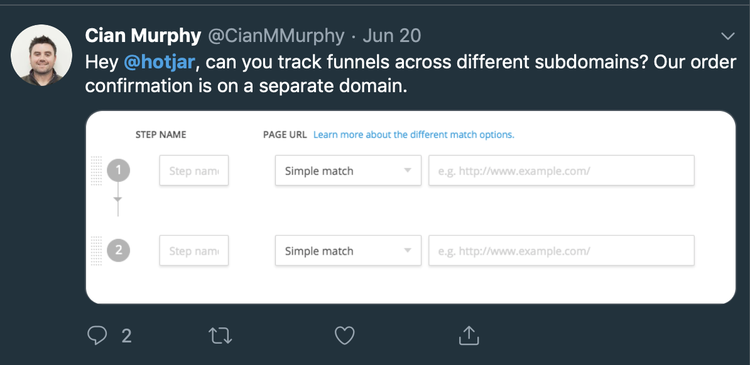Open step 2 Simple match dropdown
Viewport: 750px width, 365px height.
(348, 250)
